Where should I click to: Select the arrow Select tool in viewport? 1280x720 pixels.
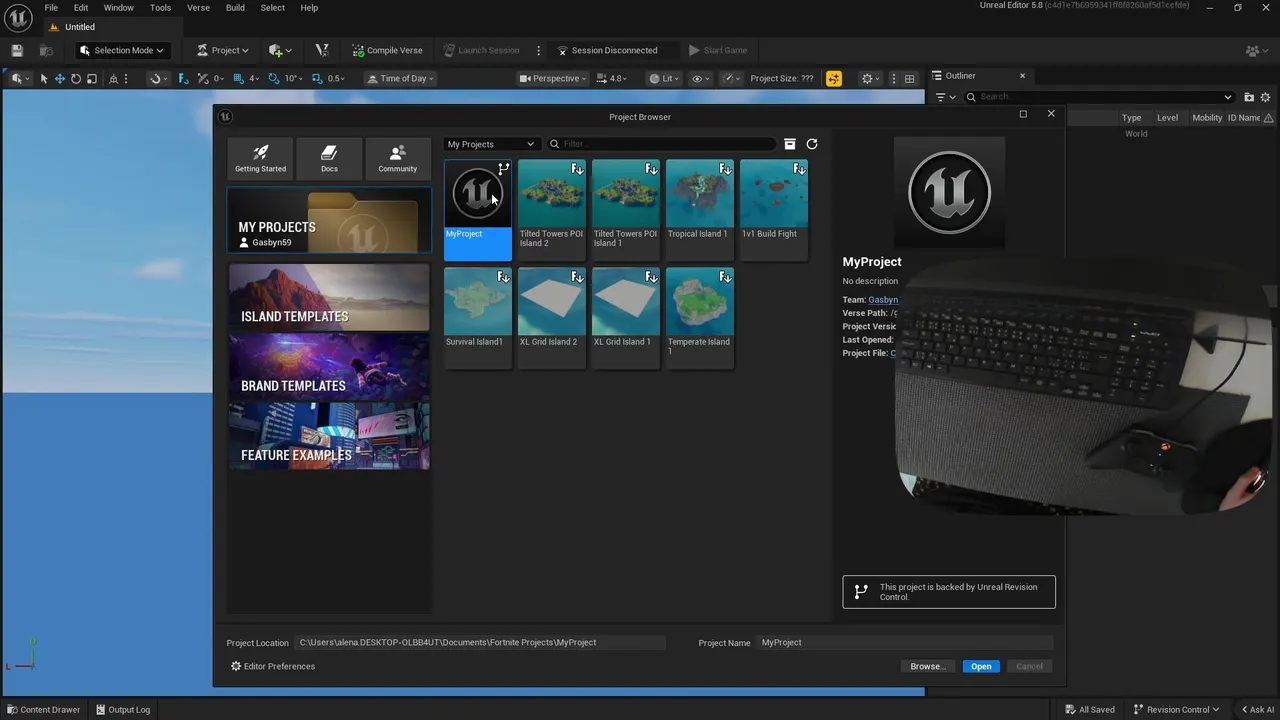click(44, 78)
